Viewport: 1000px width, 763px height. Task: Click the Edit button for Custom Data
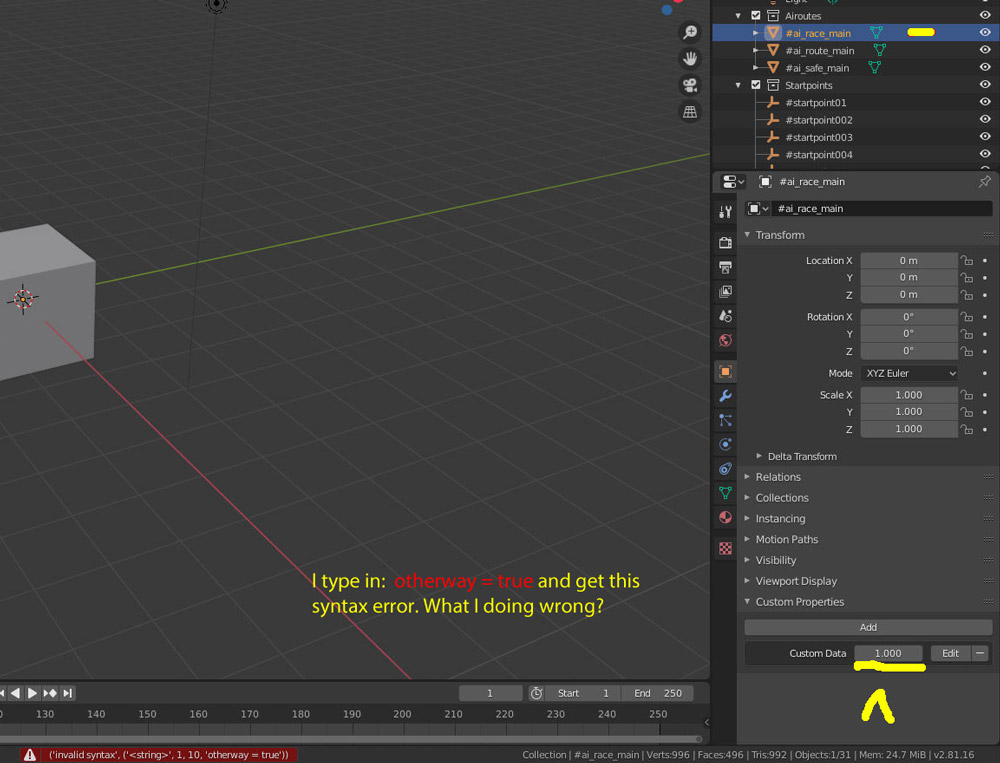950,653
